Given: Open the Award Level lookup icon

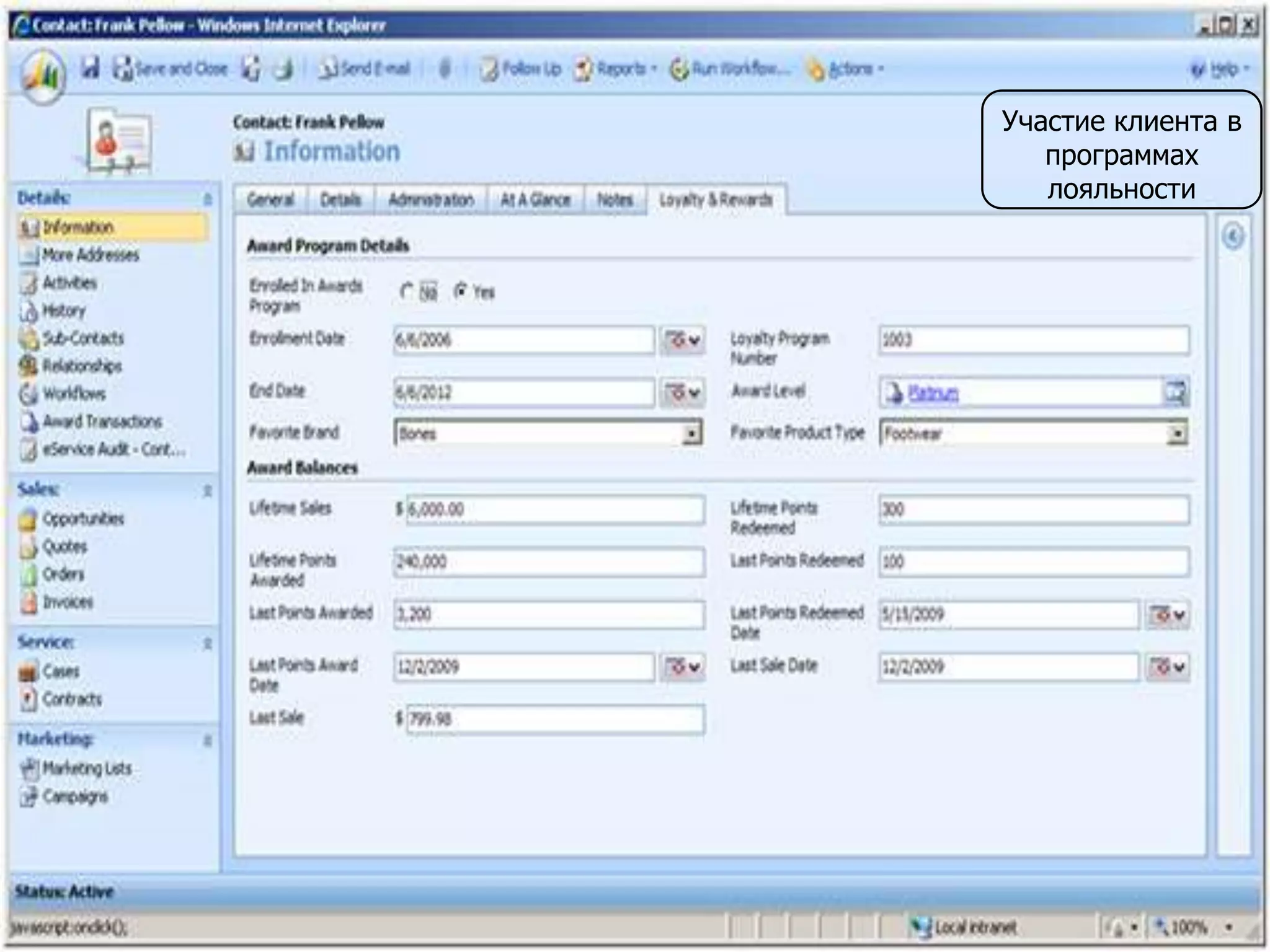Looking at the screenshot, I should [x=1175, y=392].
